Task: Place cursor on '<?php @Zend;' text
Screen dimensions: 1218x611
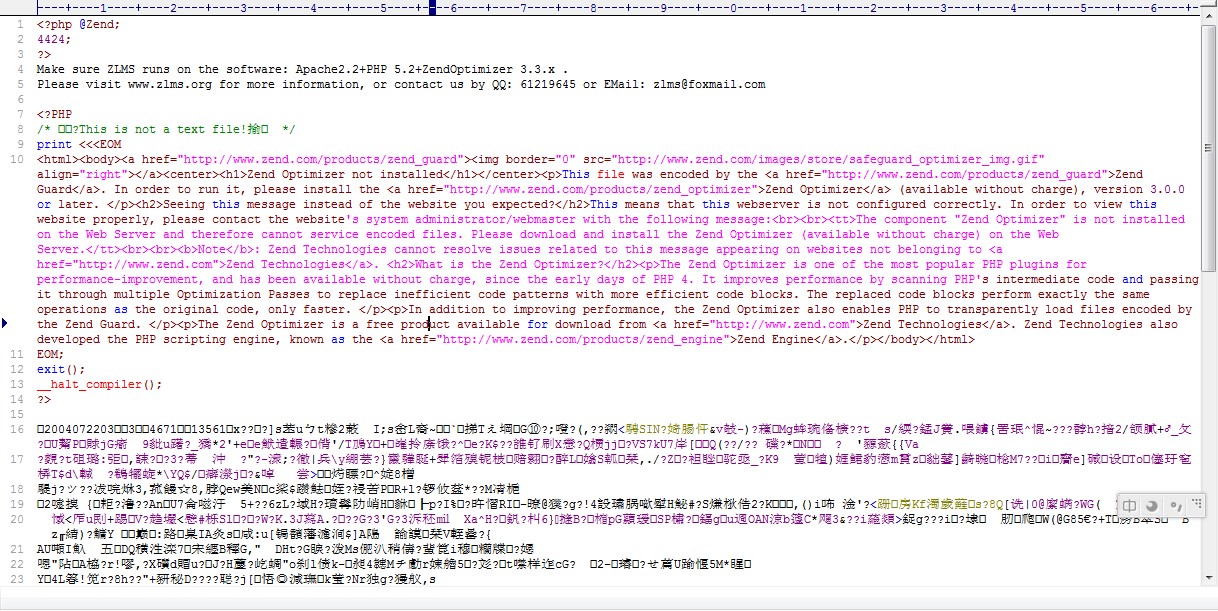Action: (x=79, y=24)
